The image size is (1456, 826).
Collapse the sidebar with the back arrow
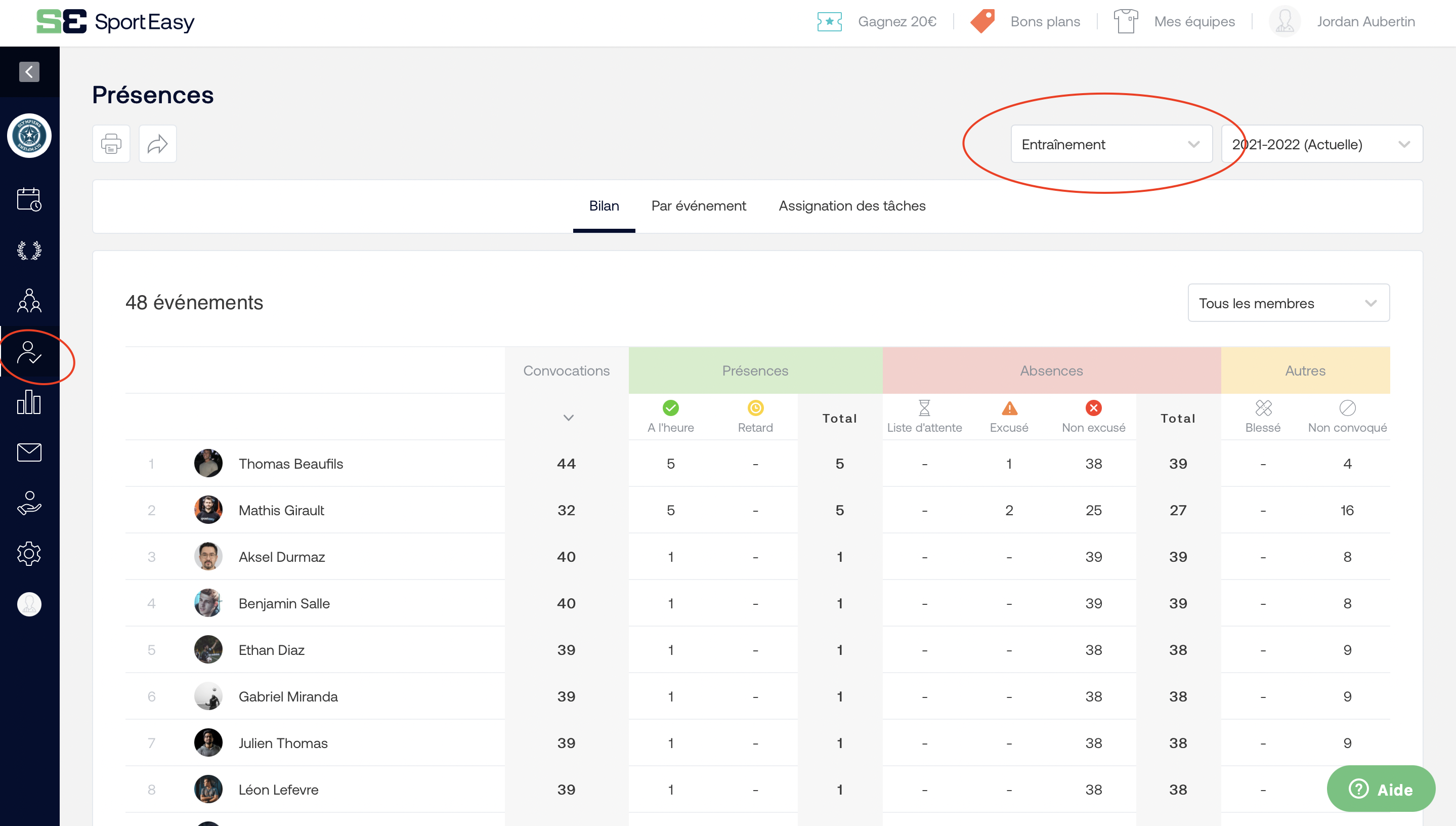tap(29, 72)
